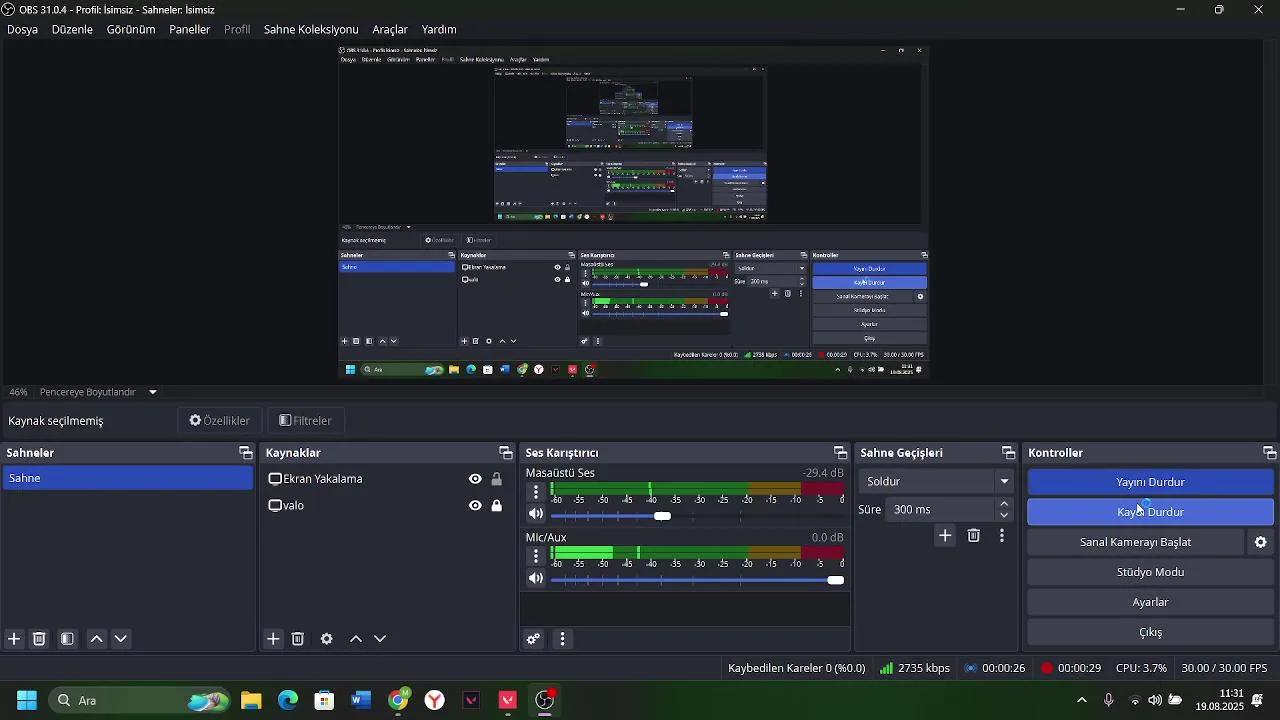1280x720 pixels.
Task: Open audio mixer three-dot menu at bottom
Action: (563, 639)
